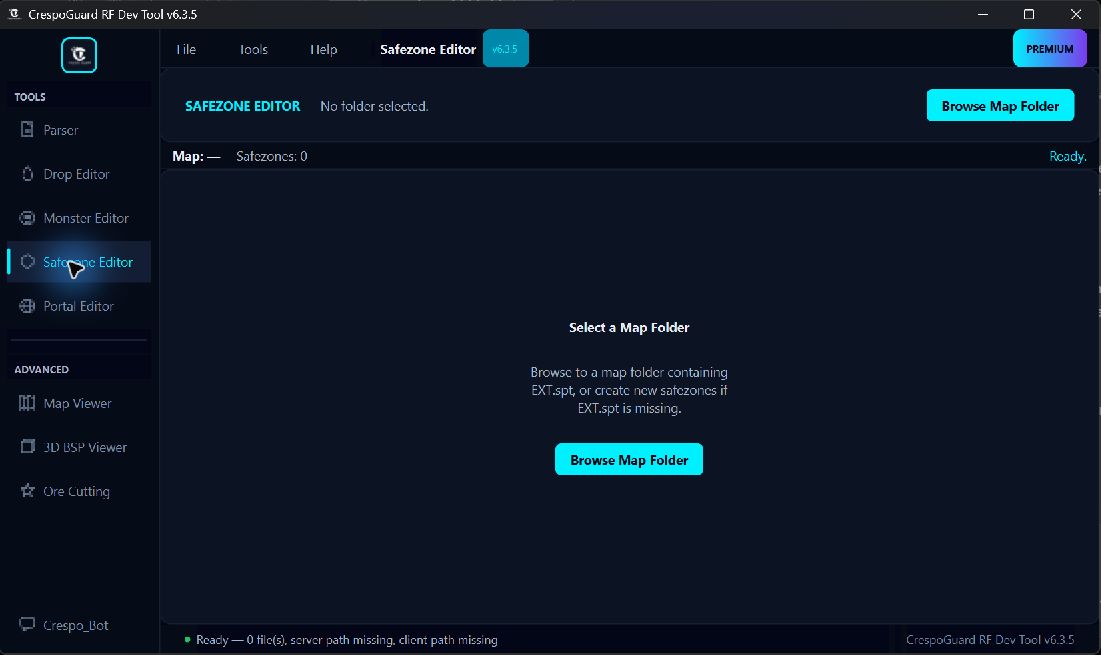The width and height of the screenshot is (1101, 655).
Task: Click the Drop Editor label
Action: [77, 174]
